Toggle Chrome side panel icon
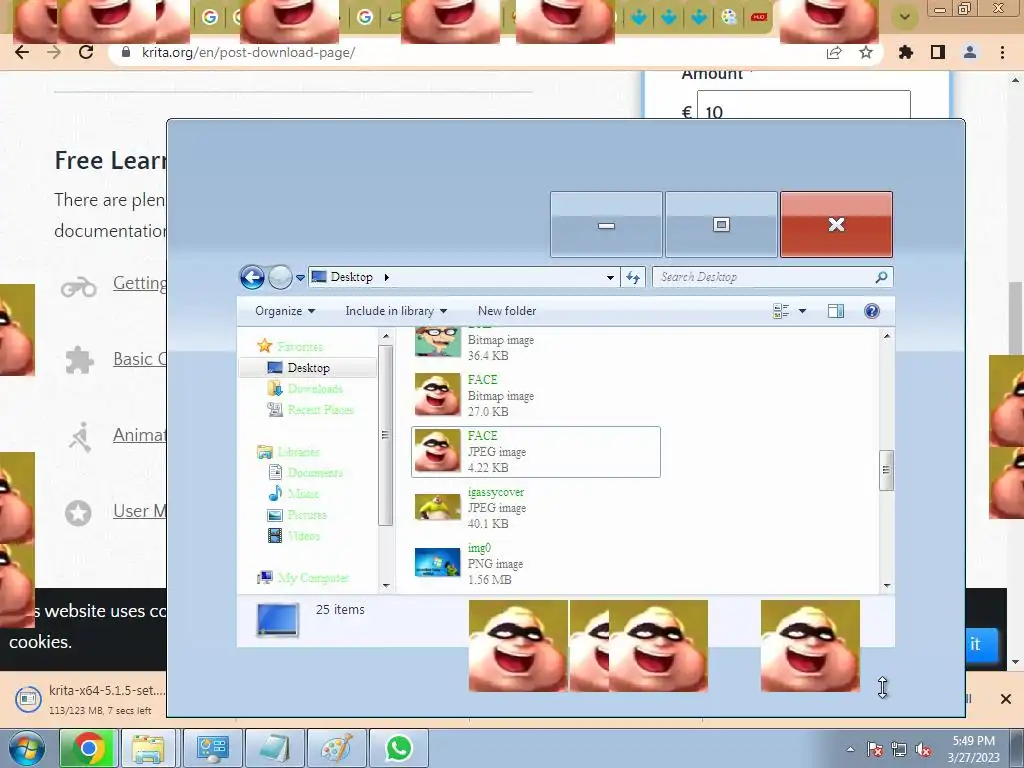Image resolution: width=1024 pixels, height=768 pixels. pos(938,52)
